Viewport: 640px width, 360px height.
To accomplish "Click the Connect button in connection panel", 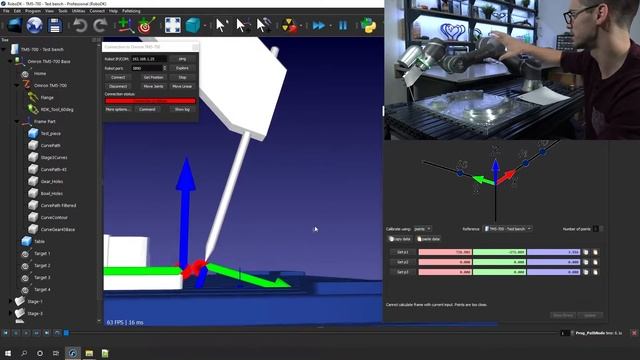I will click(x=118, y=77).
